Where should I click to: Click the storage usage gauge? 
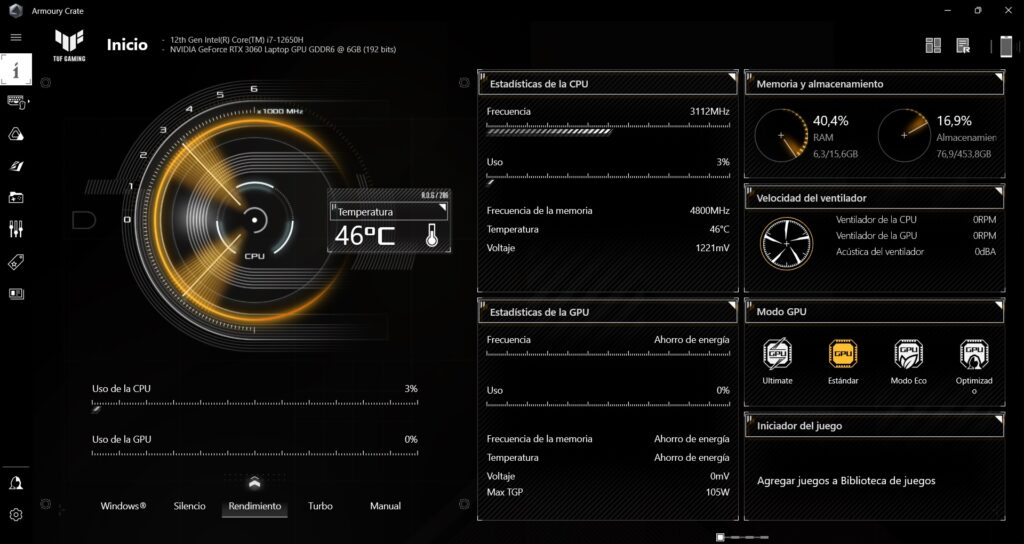coord(904,135)
